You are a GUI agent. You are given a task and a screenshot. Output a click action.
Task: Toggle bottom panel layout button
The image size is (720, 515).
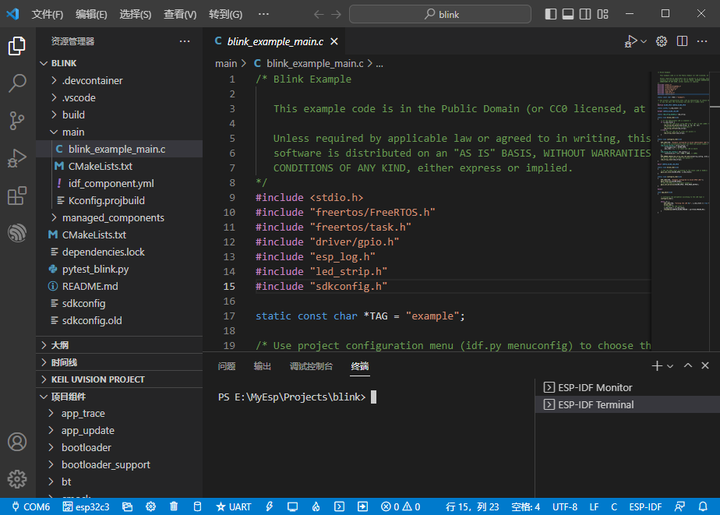[568, 14]
